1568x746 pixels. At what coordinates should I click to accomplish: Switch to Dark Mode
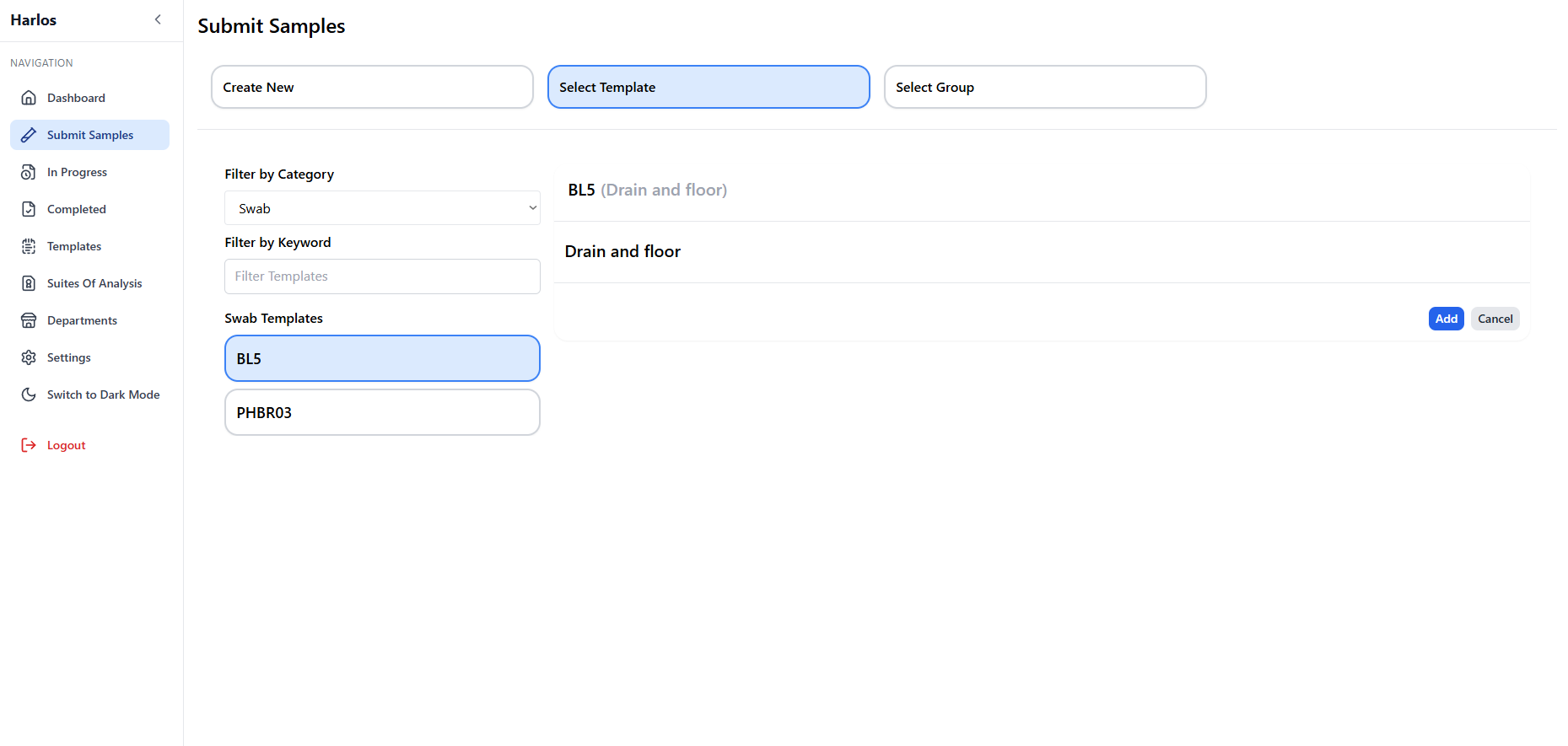pyautogui.click(x=89, y=394)
